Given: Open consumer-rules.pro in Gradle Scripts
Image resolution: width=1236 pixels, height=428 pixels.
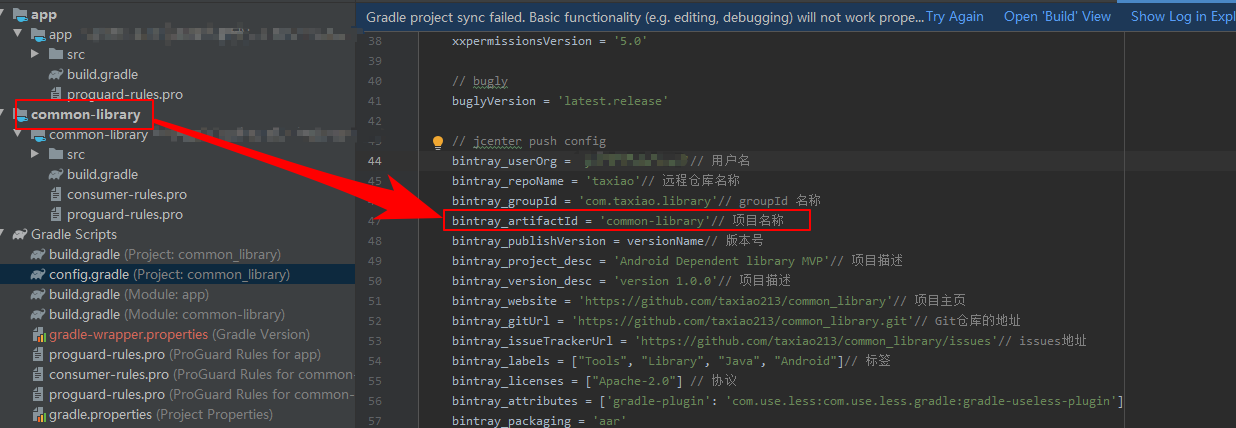Looking at the screenshot, I should tap(202, 374).
